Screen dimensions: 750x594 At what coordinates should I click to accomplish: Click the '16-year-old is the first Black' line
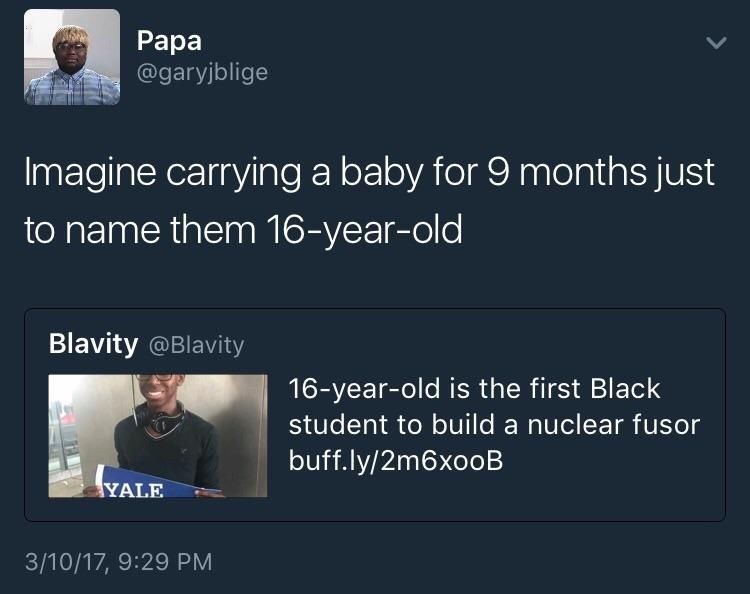(474, 388)
